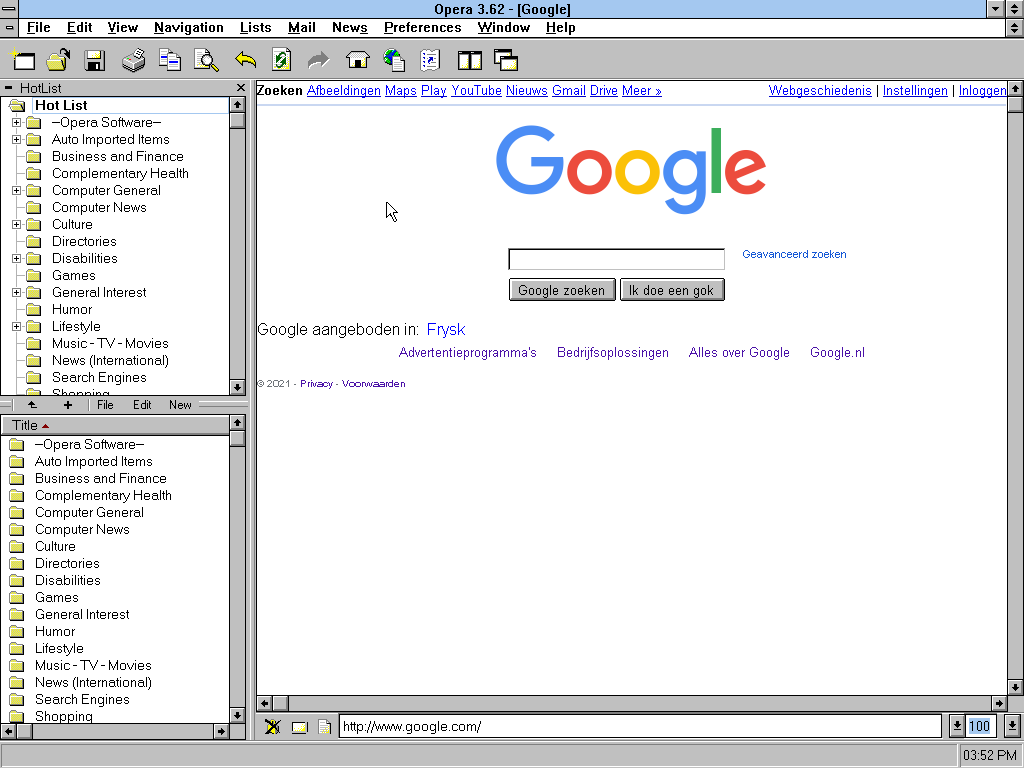Click the yellow window icon beside address bar
The height and width of the screenshot is (768, 1024).
coord(299,727)
